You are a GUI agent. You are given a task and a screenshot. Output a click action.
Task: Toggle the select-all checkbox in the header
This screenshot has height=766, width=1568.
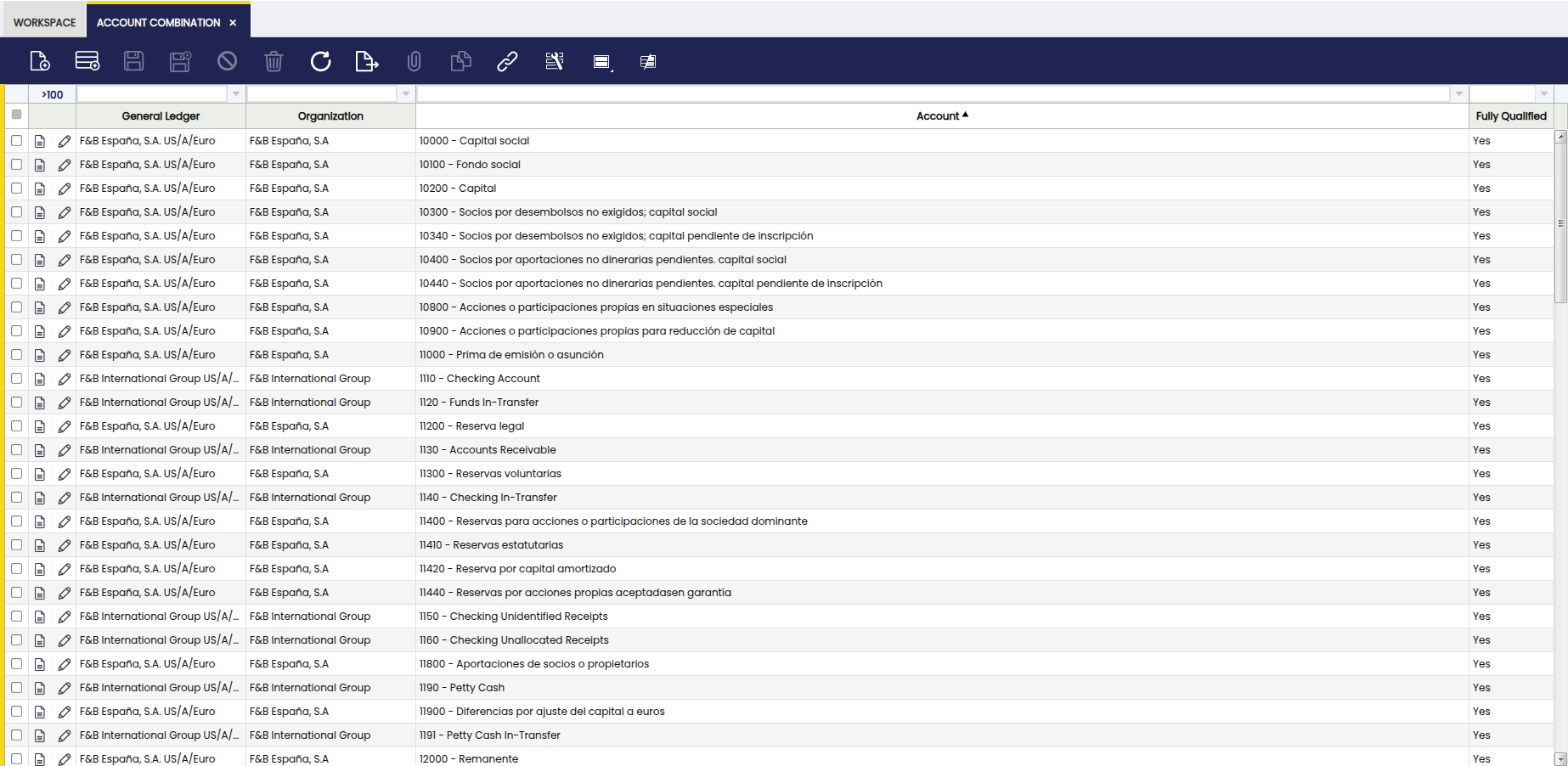[17, 115]
